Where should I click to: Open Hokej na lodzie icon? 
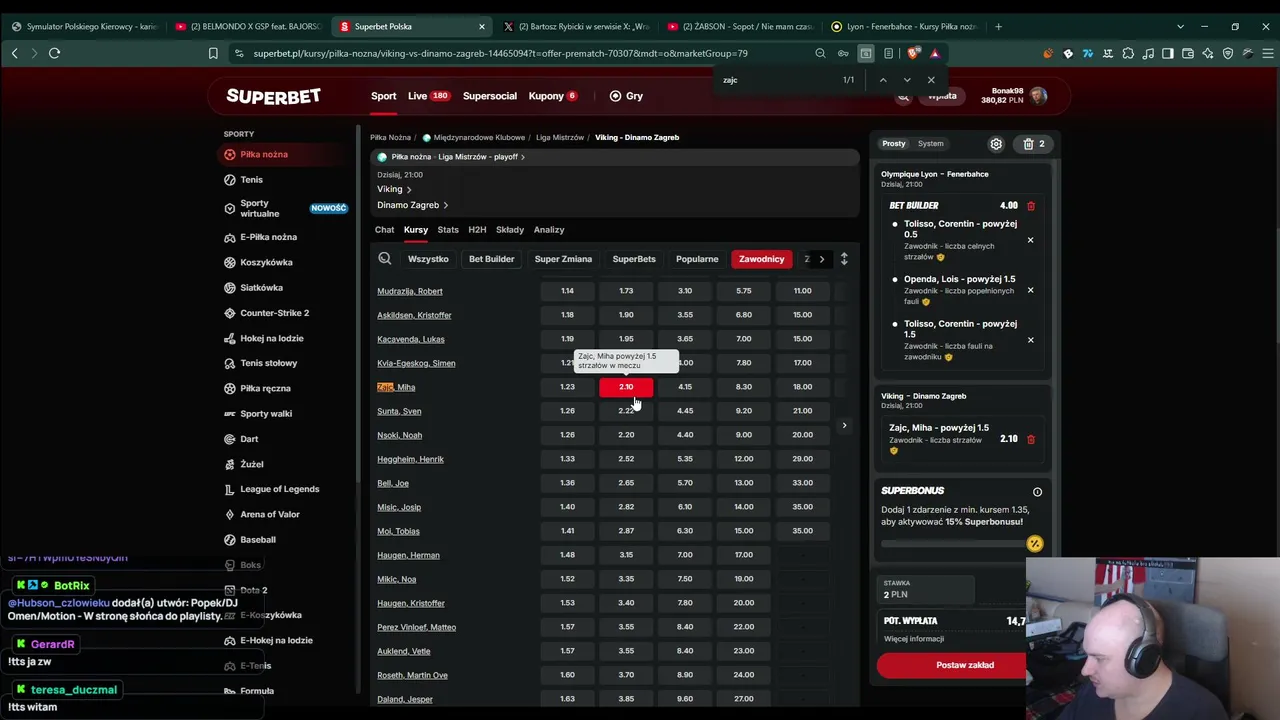230,338
